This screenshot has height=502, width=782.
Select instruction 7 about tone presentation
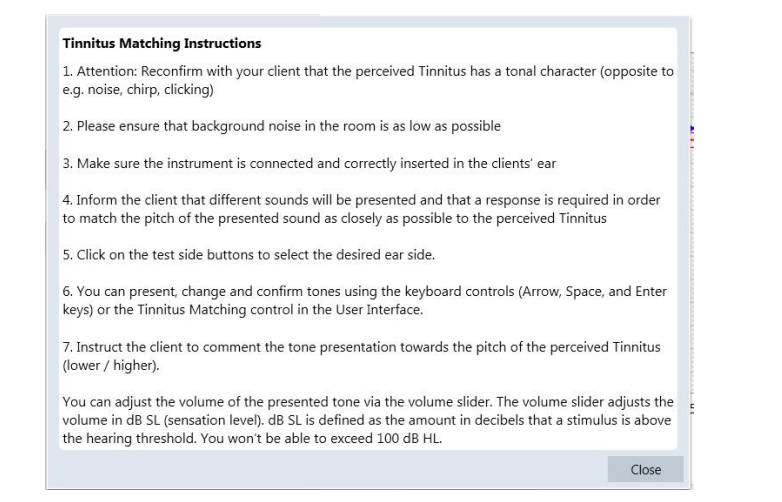pyautogui.click(x=361, y=356)
